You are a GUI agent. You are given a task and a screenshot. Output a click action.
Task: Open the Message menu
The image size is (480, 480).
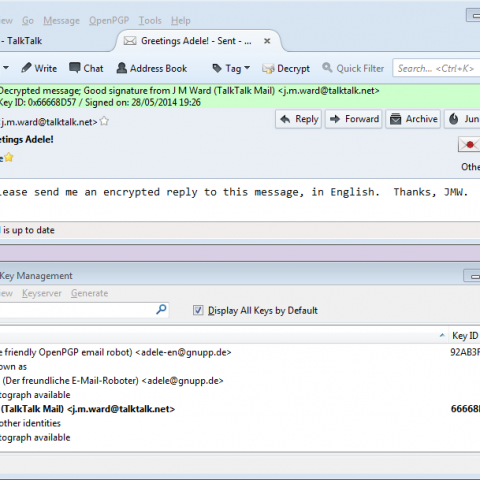point(61,21)
